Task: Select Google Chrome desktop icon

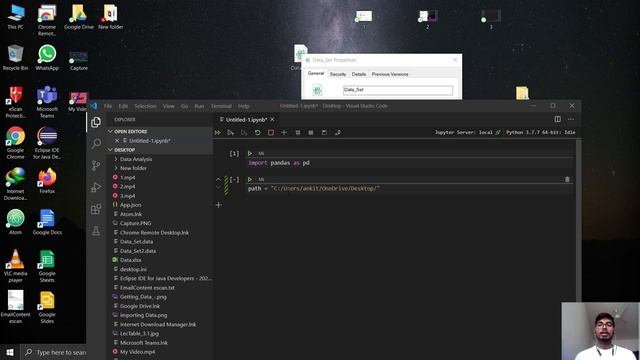Action: [x=16, y=143]
